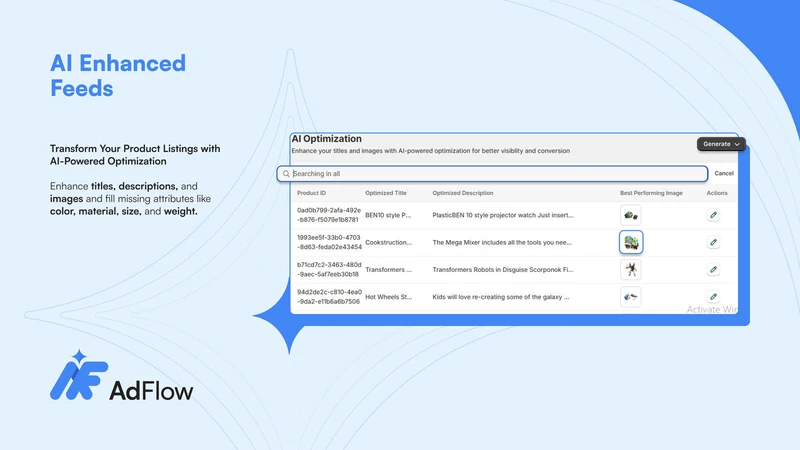Click the 'Transform Your Product Listings' subheading

tap(135, 155)
